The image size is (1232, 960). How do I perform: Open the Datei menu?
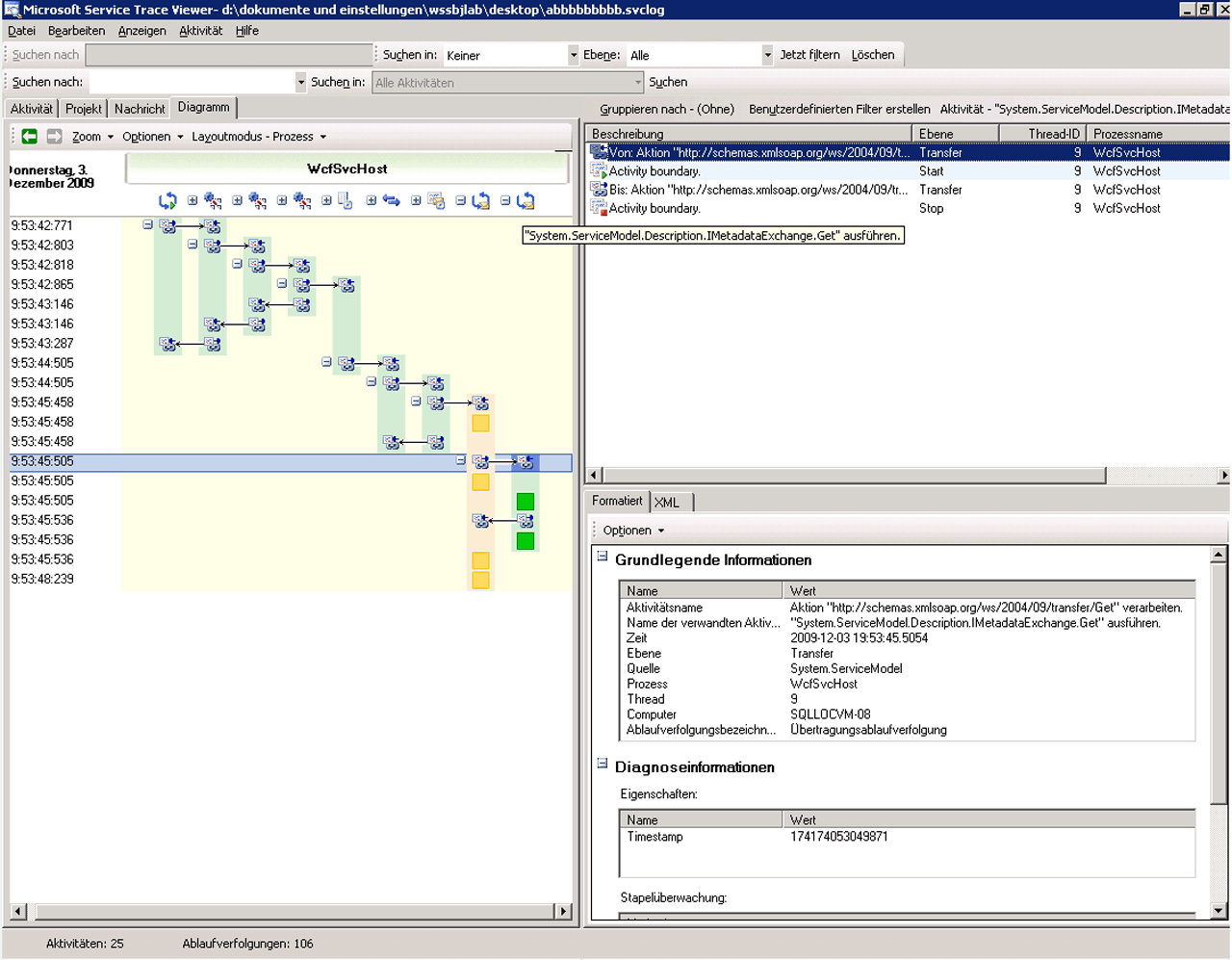point(21,31)
